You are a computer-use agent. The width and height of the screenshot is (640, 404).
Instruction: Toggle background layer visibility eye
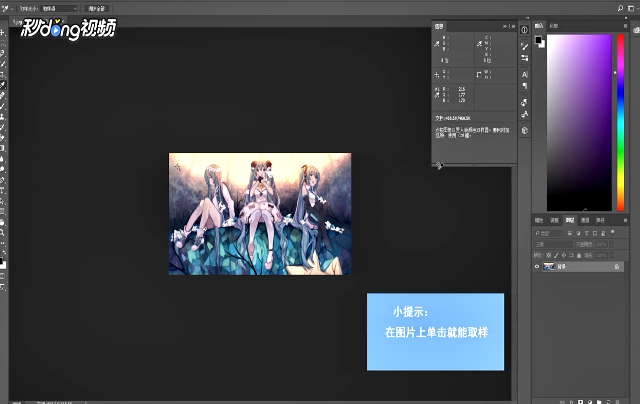(537, 266)
